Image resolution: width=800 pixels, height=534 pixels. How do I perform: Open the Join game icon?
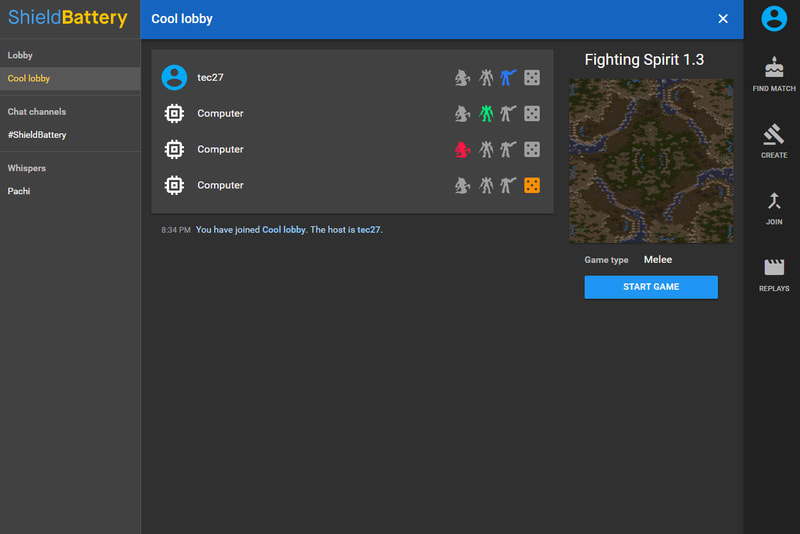[x=773, y=208]
